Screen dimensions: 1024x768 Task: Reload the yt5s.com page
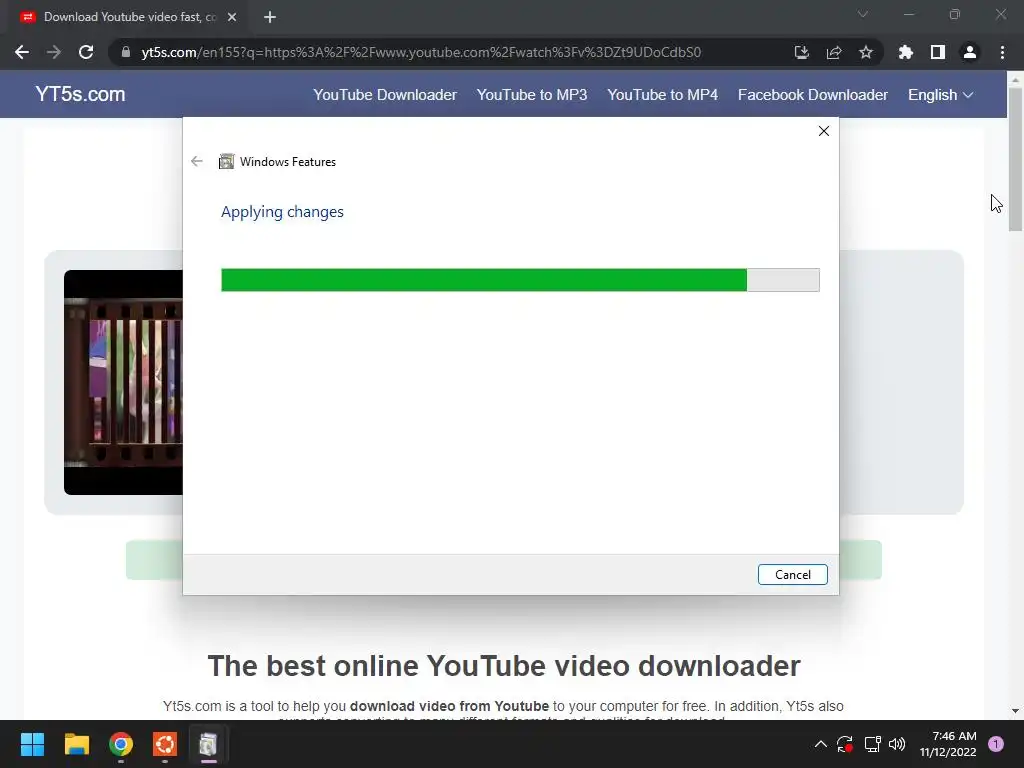[86, 52]
